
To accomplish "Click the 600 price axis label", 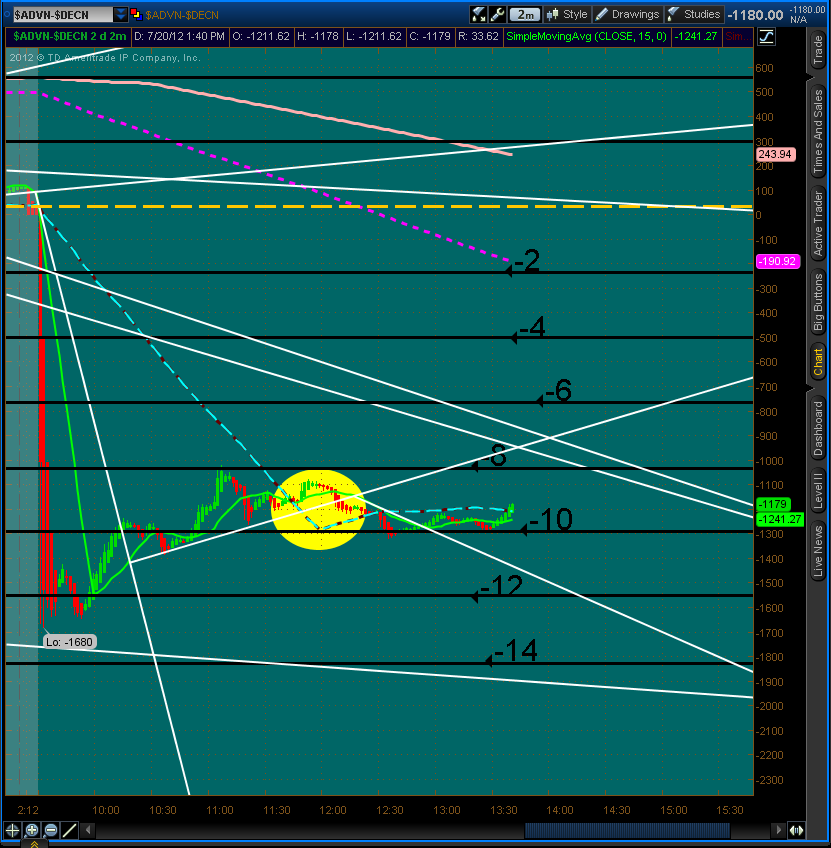I will (764, 68).
